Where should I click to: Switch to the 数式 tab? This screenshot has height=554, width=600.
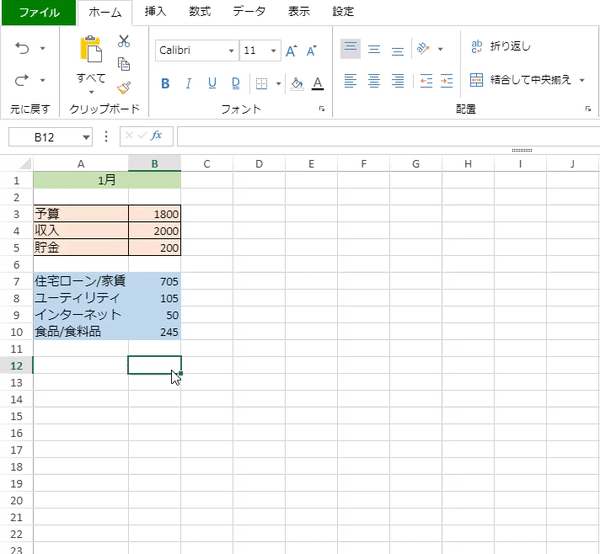199,13
